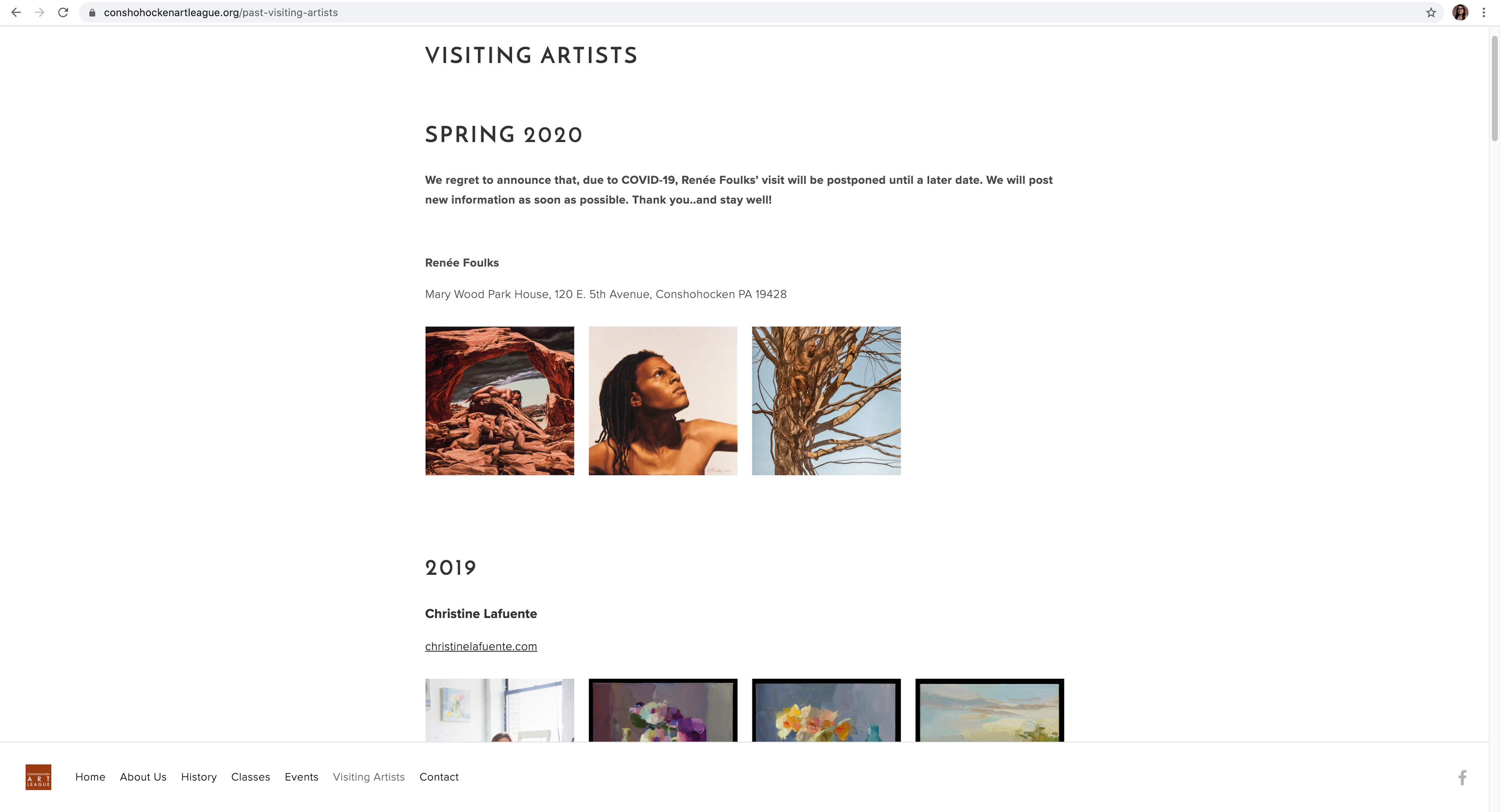Click the browser forward arrow

pyautogui.click(x=39, y=12)
